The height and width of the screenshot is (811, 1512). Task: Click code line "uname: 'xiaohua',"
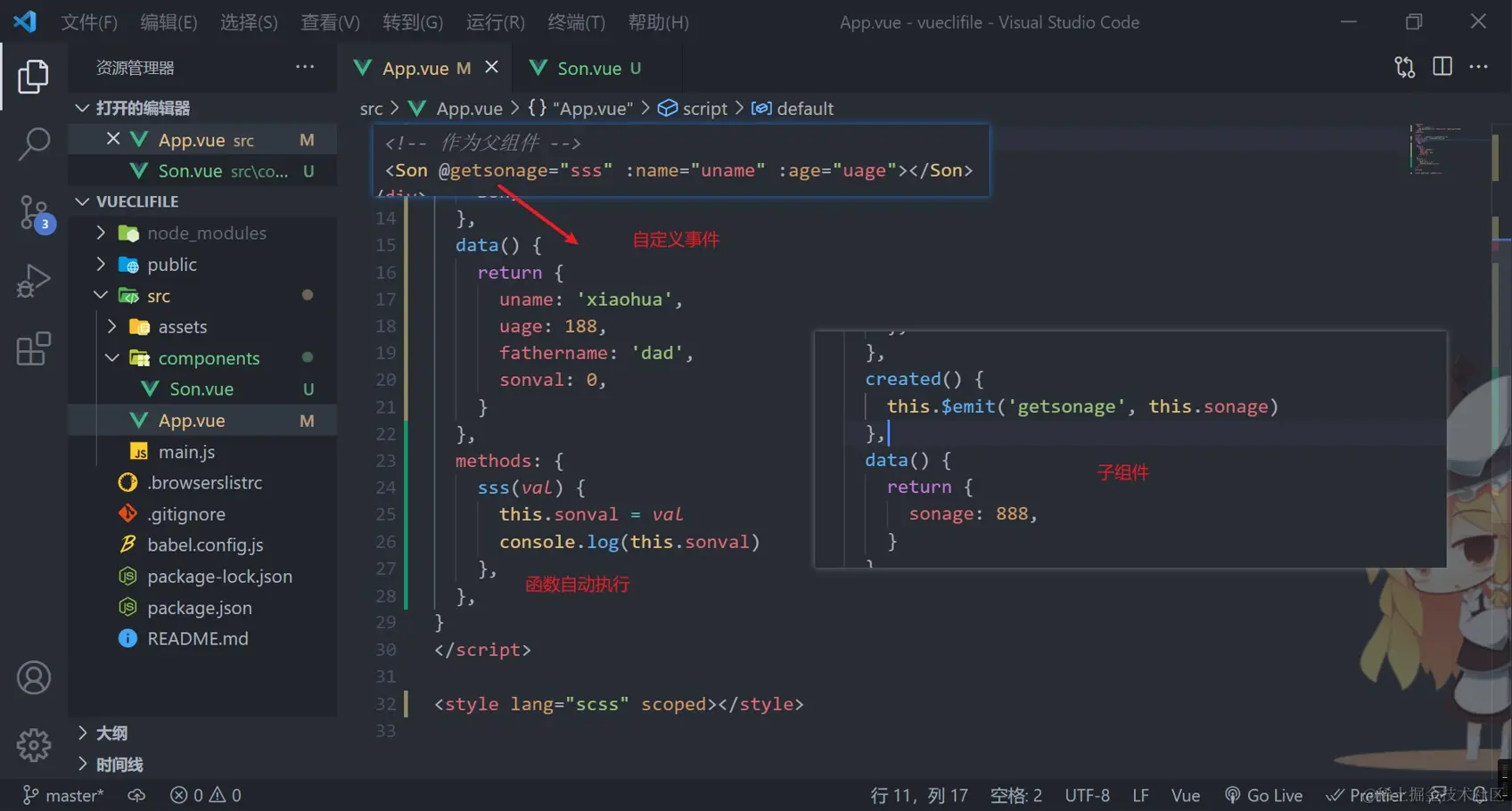[x=591, y=299]
